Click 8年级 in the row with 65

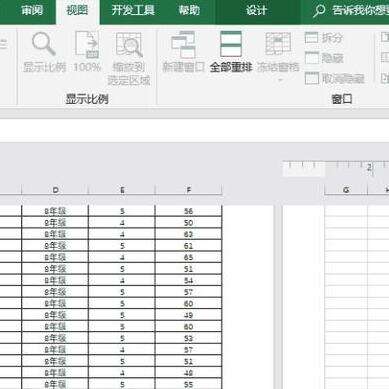pos(55,257)
